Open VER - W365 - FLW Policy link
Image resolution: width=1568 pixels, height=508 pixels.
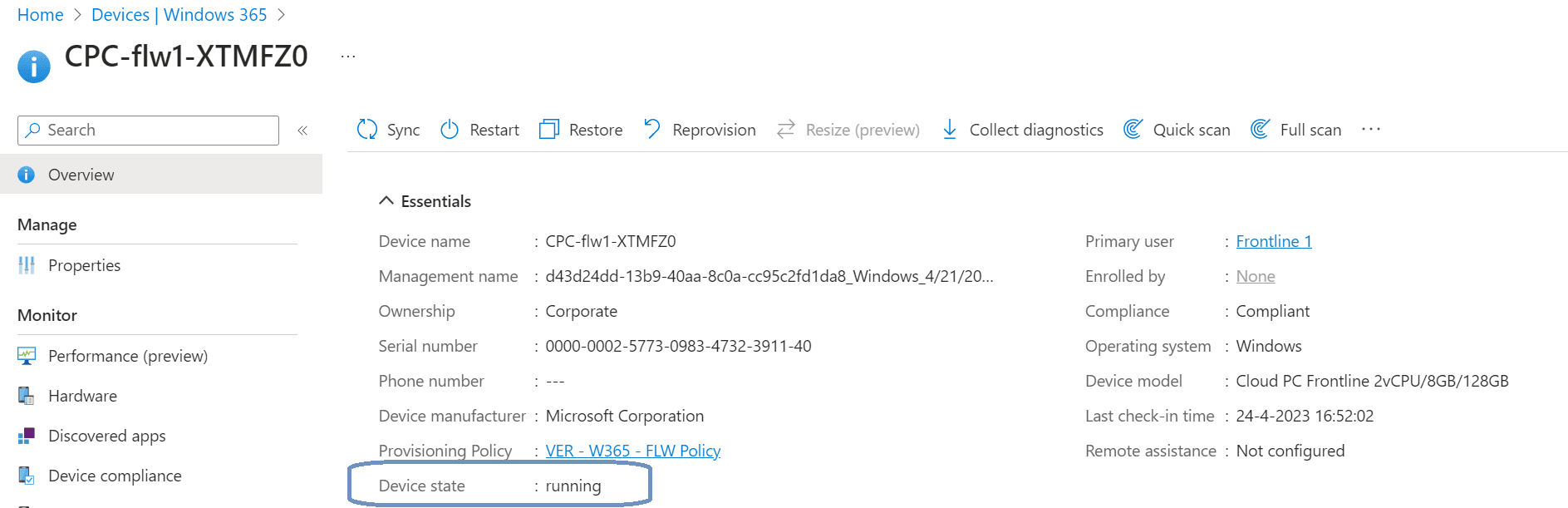tap(632, 451)
